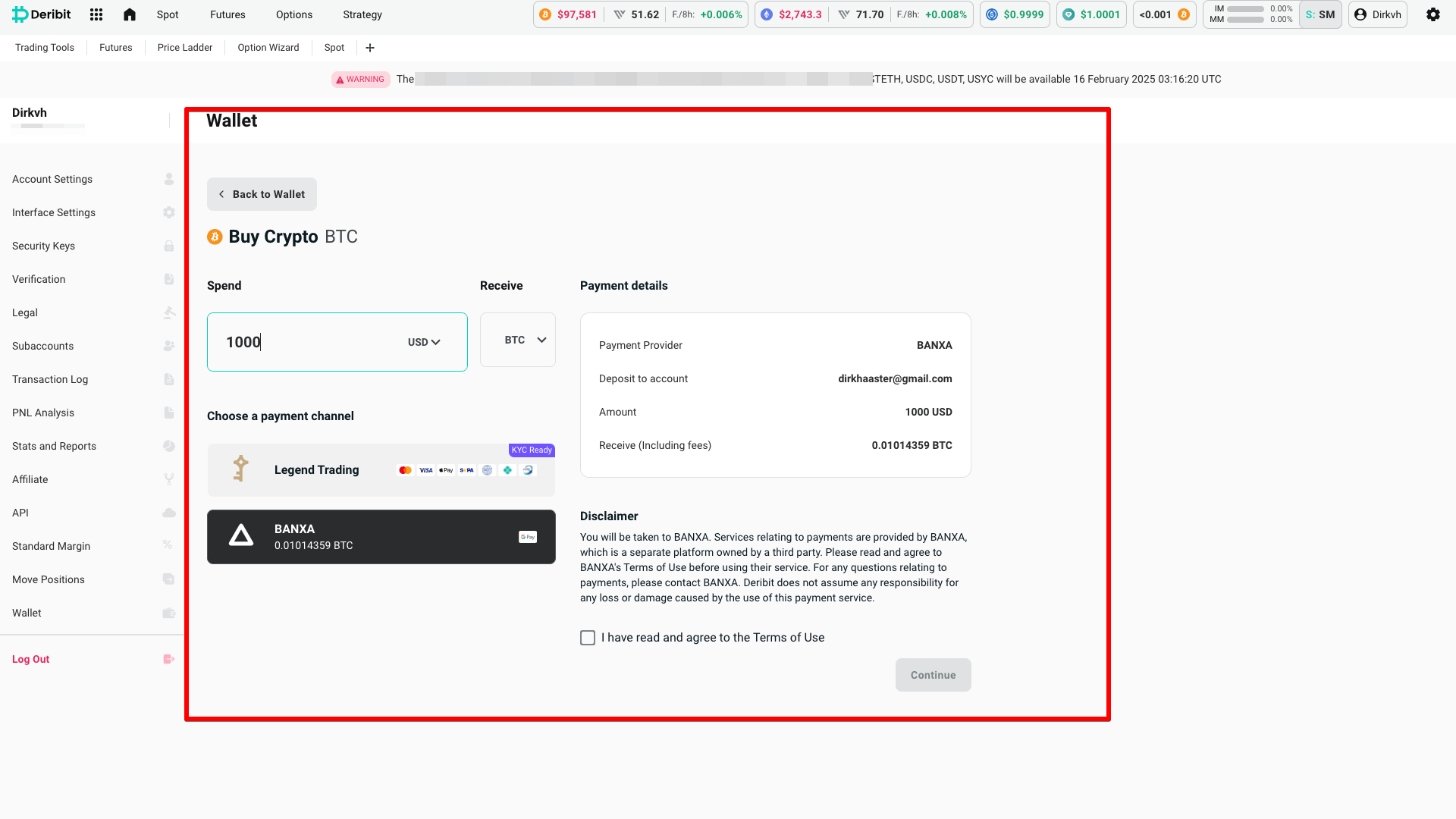Click the Stats and Reports chart icon
The width and height of the screenshot is (1456, 819).
169,446
